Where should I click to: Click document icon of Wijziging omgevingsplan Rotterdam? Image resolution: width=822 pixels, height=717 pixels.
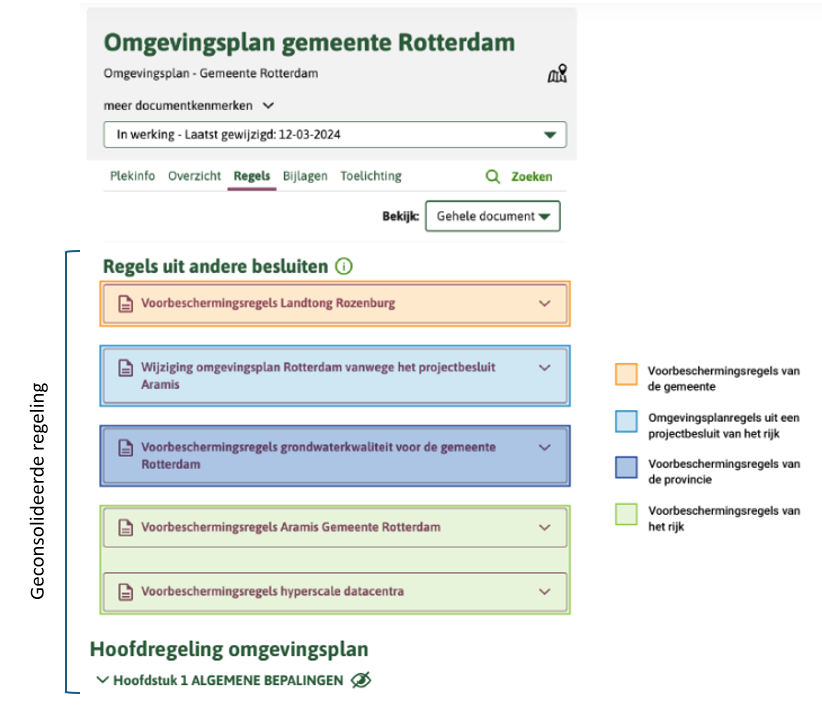(126, 367)
